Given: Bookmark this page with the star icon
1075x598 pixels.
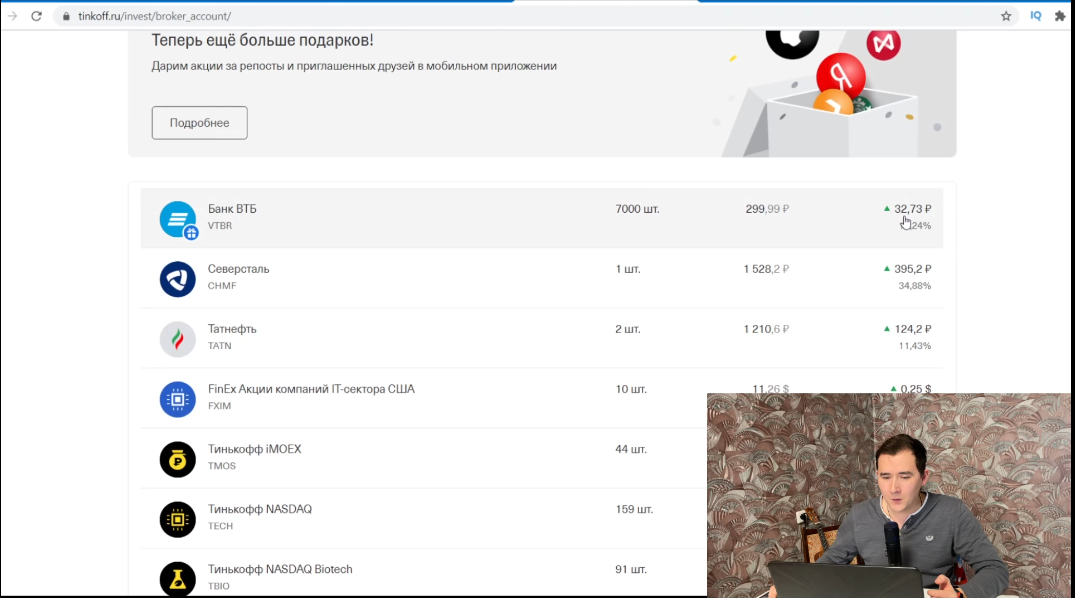Looking at the screenshot, I should [x=1006, y=16].
